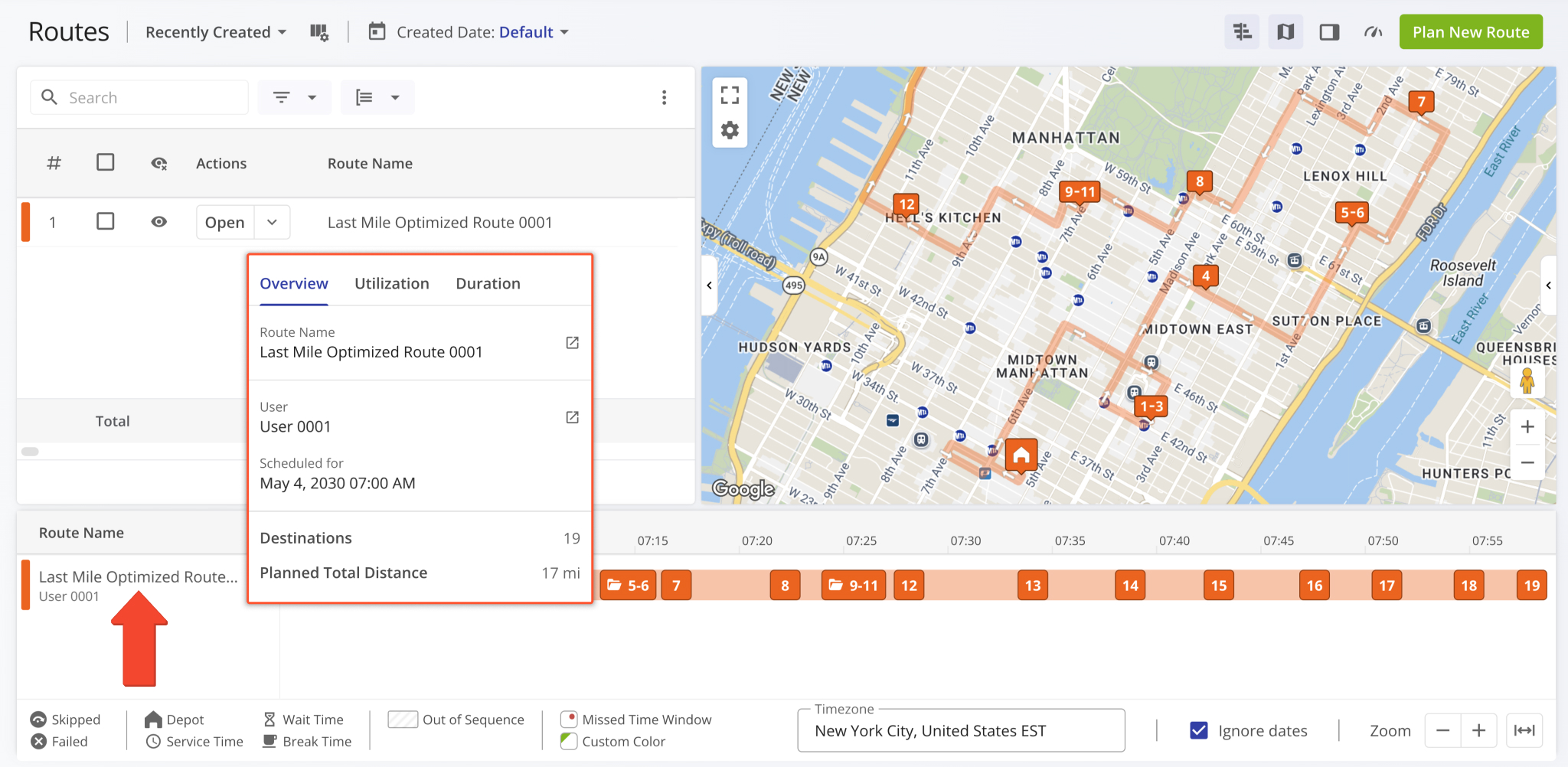Click inside the New York City timezone field
The image size is (1568, 767).
[x=960, y=730]
